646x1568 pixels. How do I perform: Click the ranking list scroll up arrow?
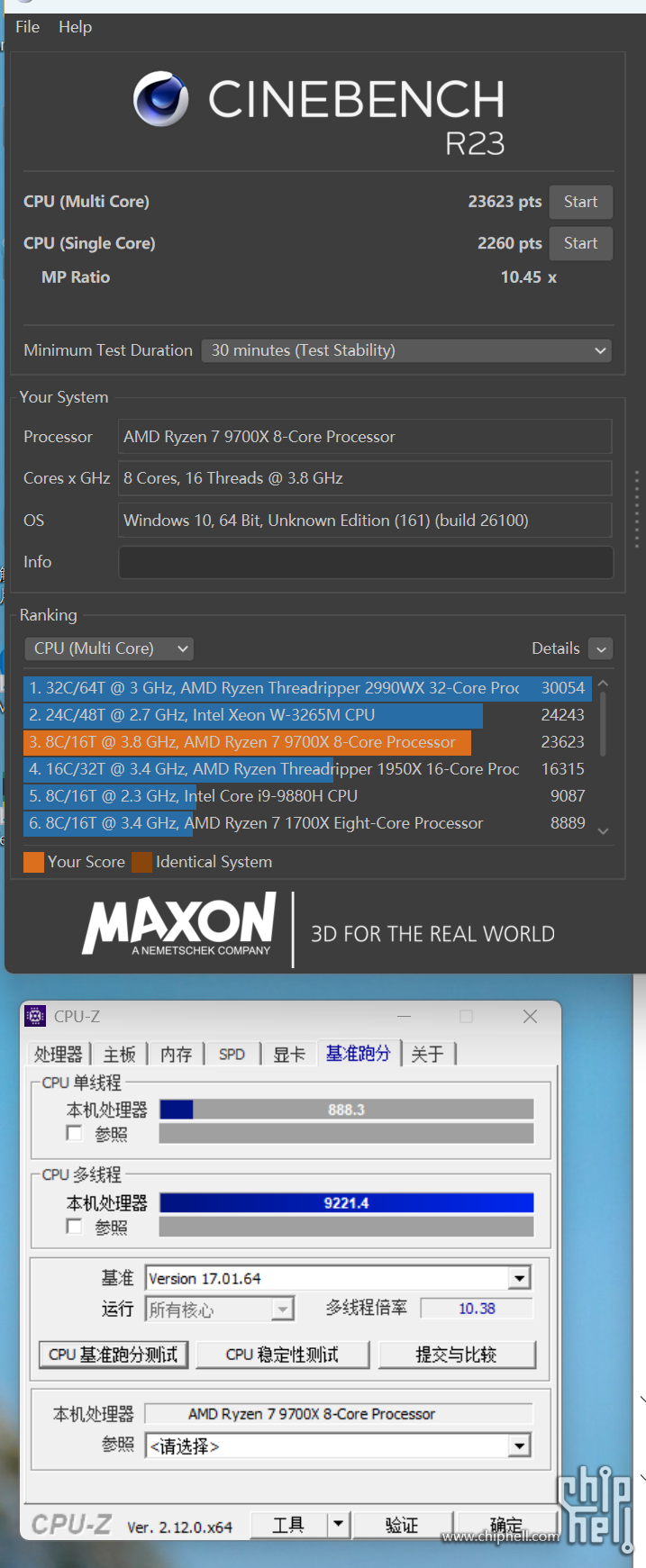pyautogui.click(x=603, y=684)
